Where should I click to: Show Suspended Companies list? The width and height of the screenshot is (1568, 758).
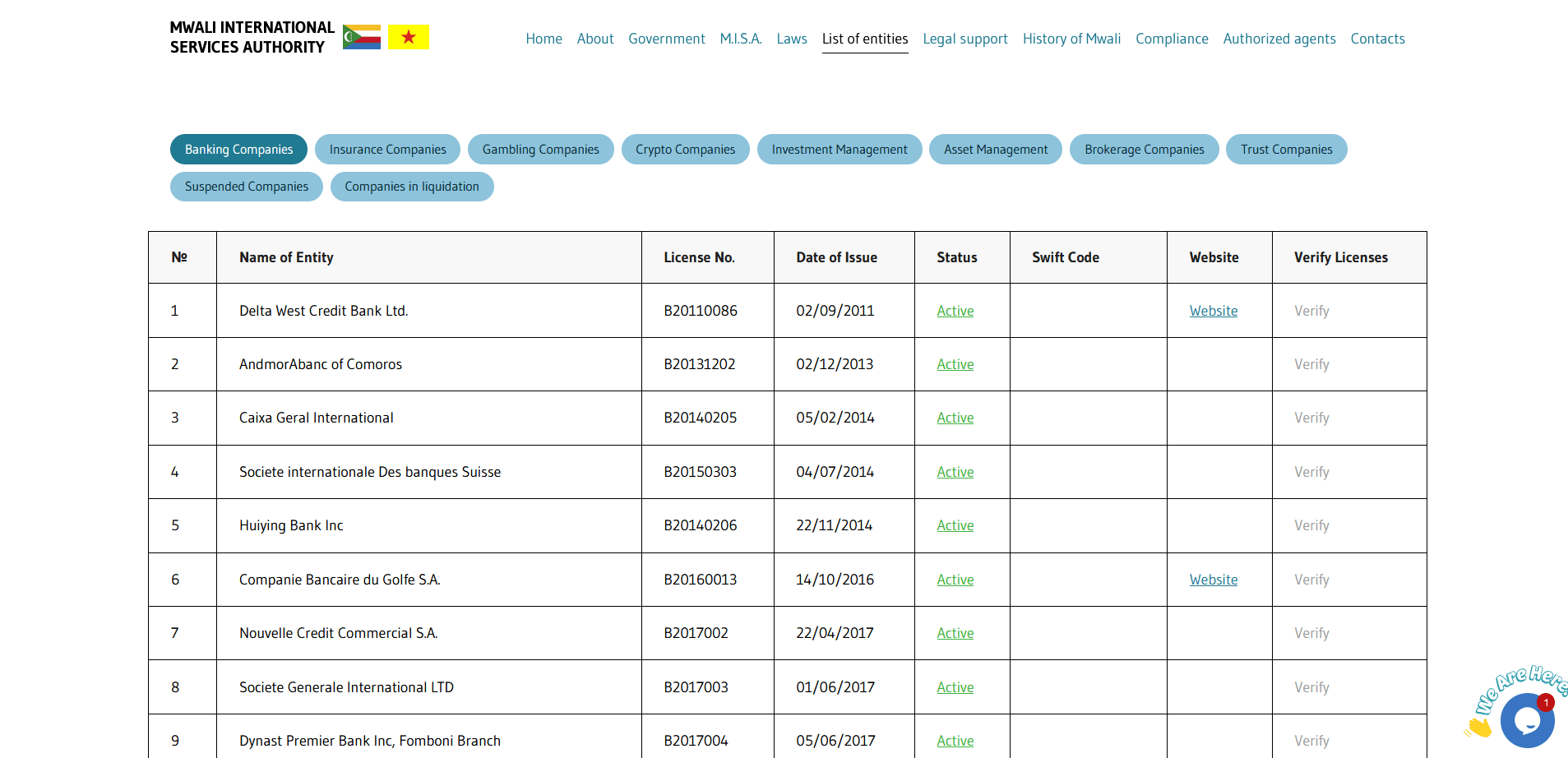coord(246,187)
